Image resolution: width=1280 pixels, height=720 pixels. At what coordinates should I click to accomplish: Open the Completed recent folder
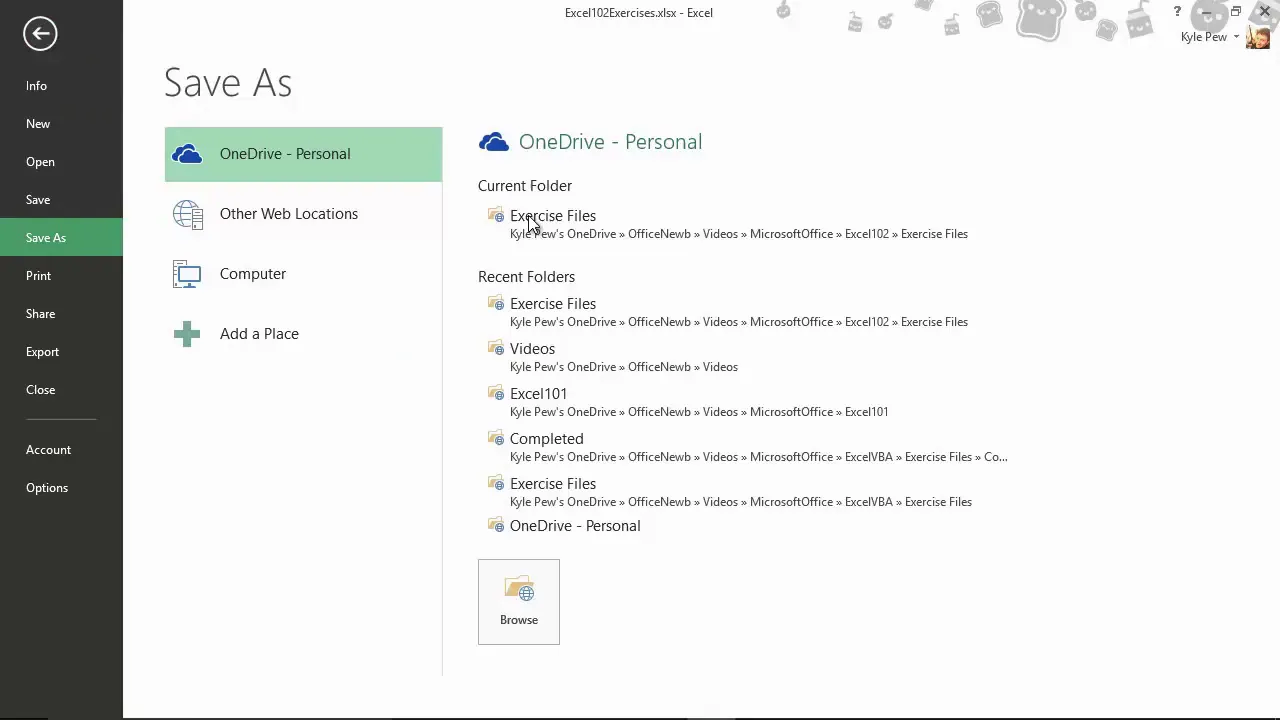(748, 447)
